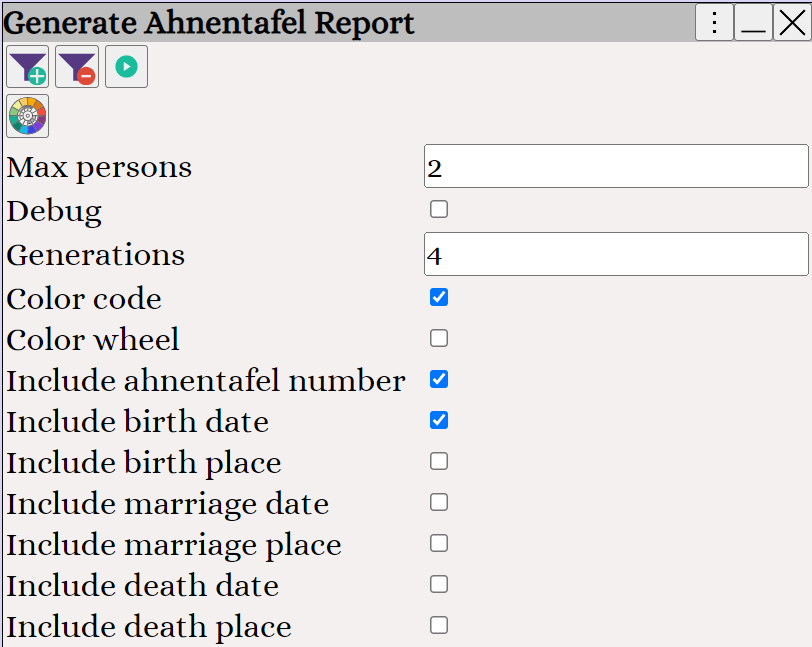Check Include marriage date
The height and width of the screenshot is (647, 812).
click(x=439, y=502)
